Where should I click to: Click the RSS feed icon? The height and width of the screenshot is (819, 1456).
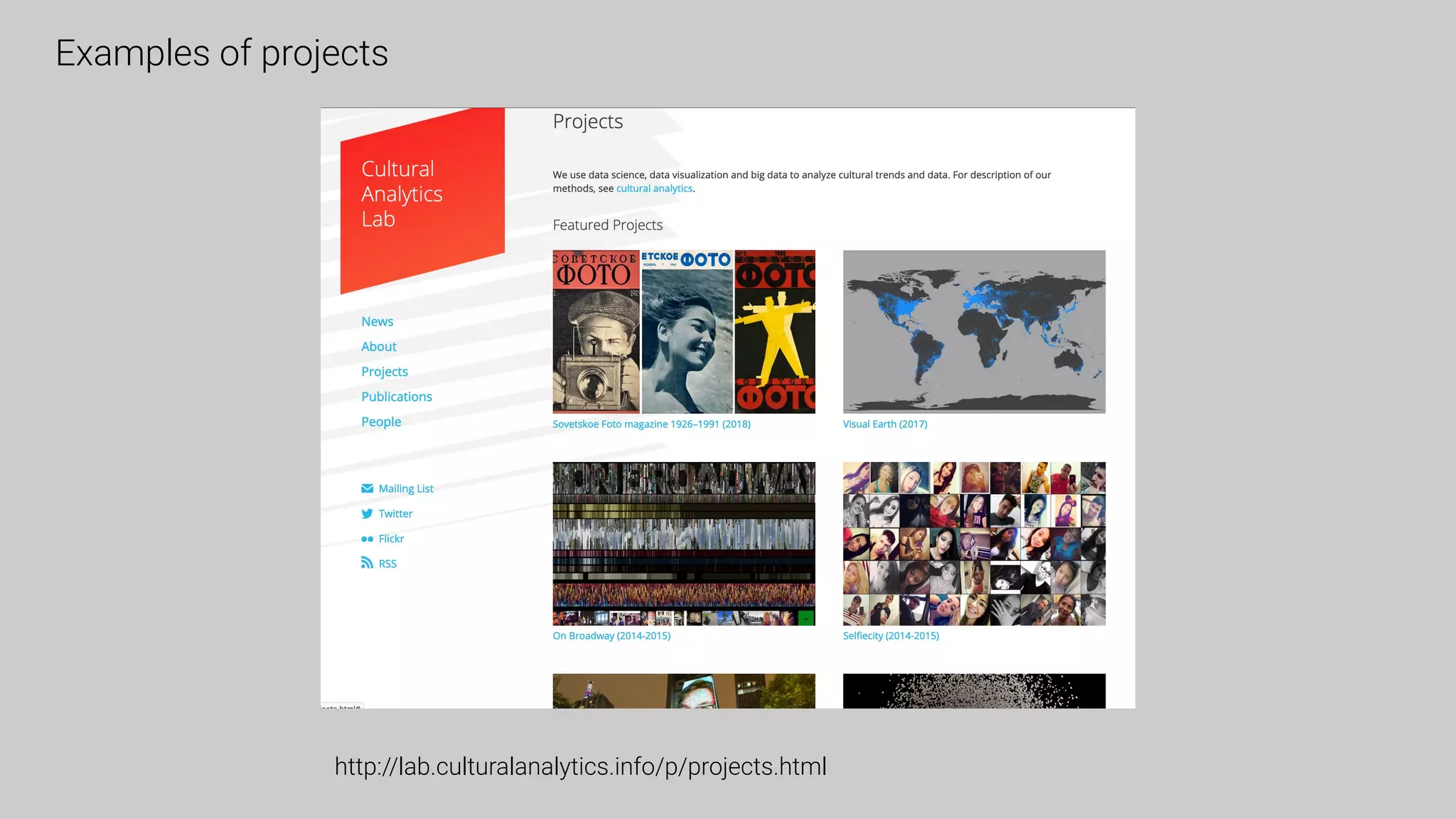[x=367, y=563]
